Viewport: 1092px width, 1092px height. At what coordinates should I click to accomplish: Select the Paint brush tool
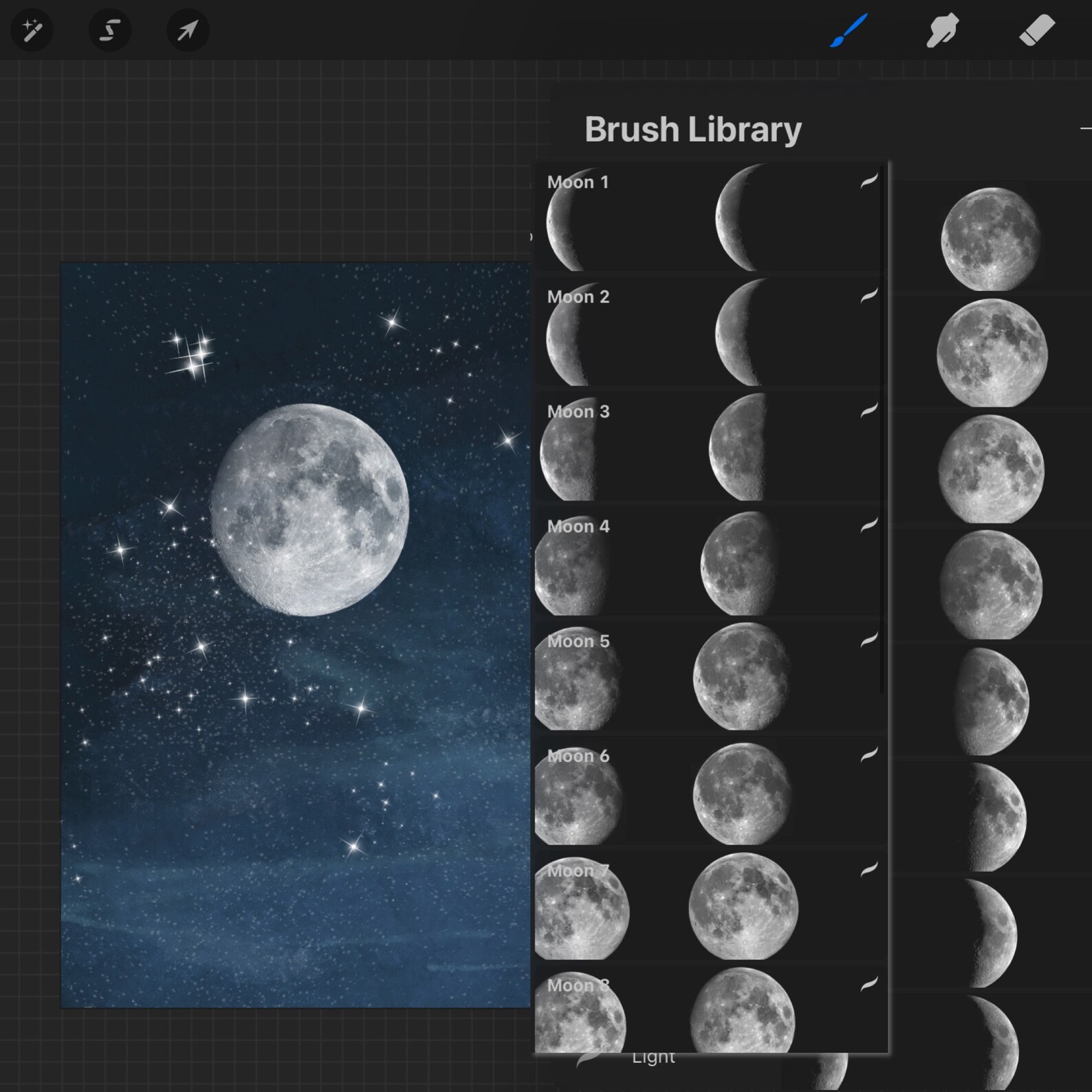tap(849, 31)
